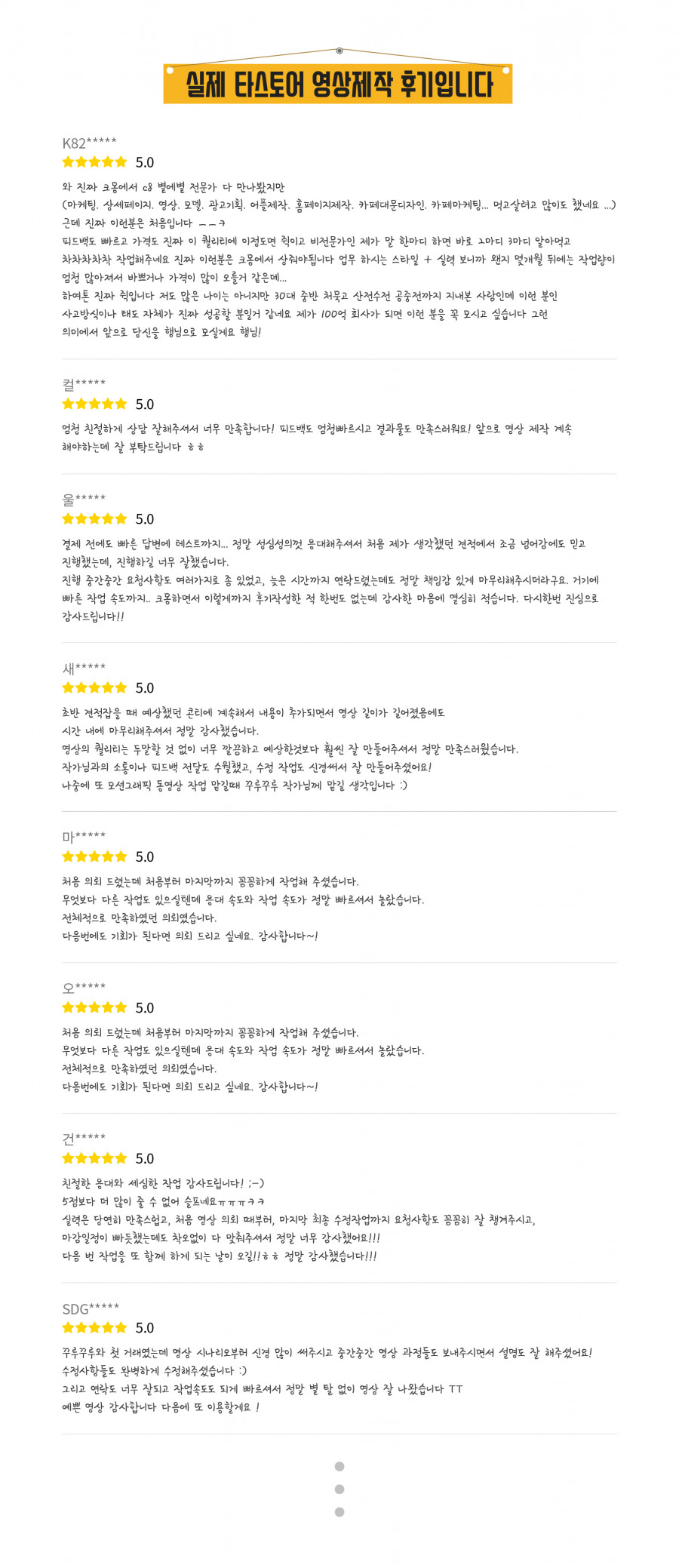This screenshot has height=1568, width=679.
Task: Click the star rating of reviewer 울
Action: click(94, 519)
